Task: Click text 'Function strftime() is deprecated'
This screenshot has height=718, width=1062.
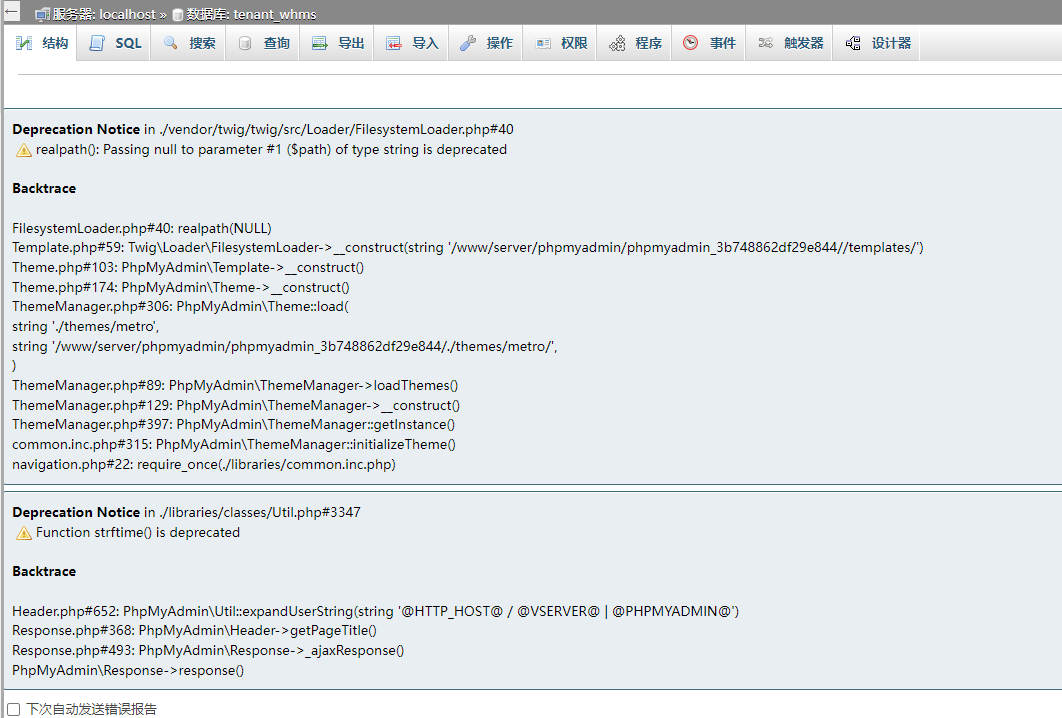Action: (137, 532)
